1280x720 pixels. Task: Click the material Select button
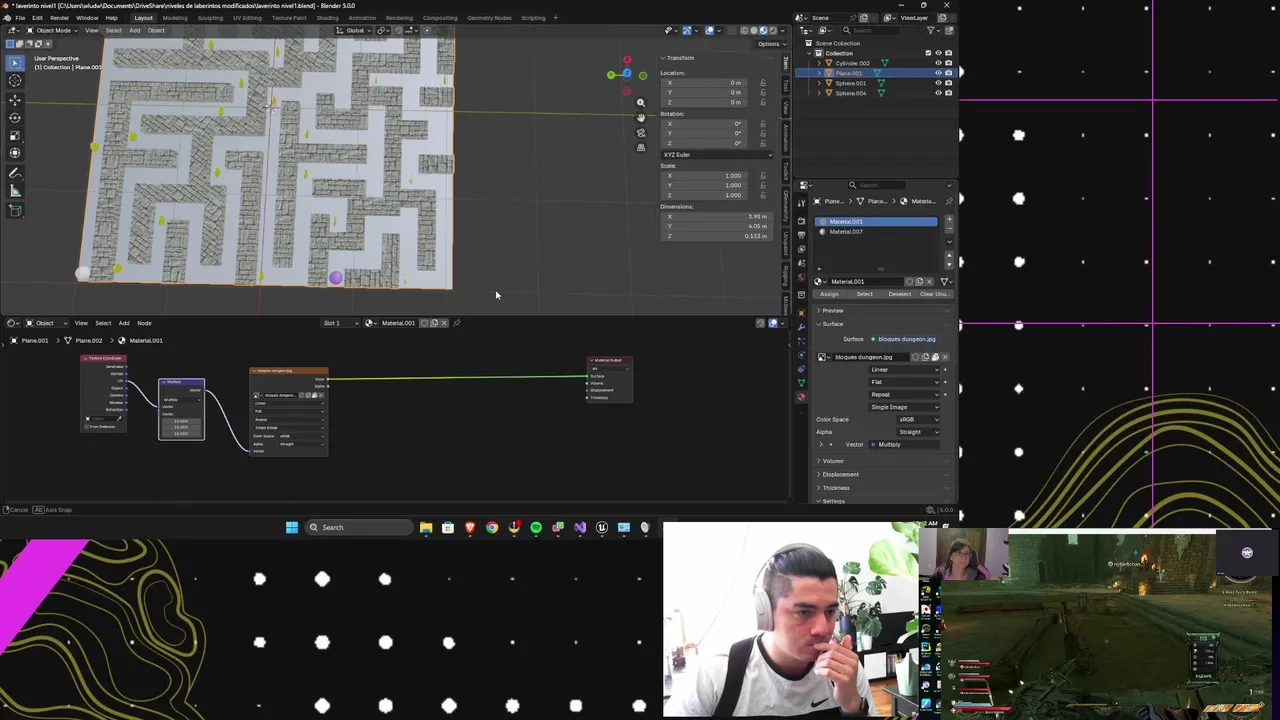(865, 294)
